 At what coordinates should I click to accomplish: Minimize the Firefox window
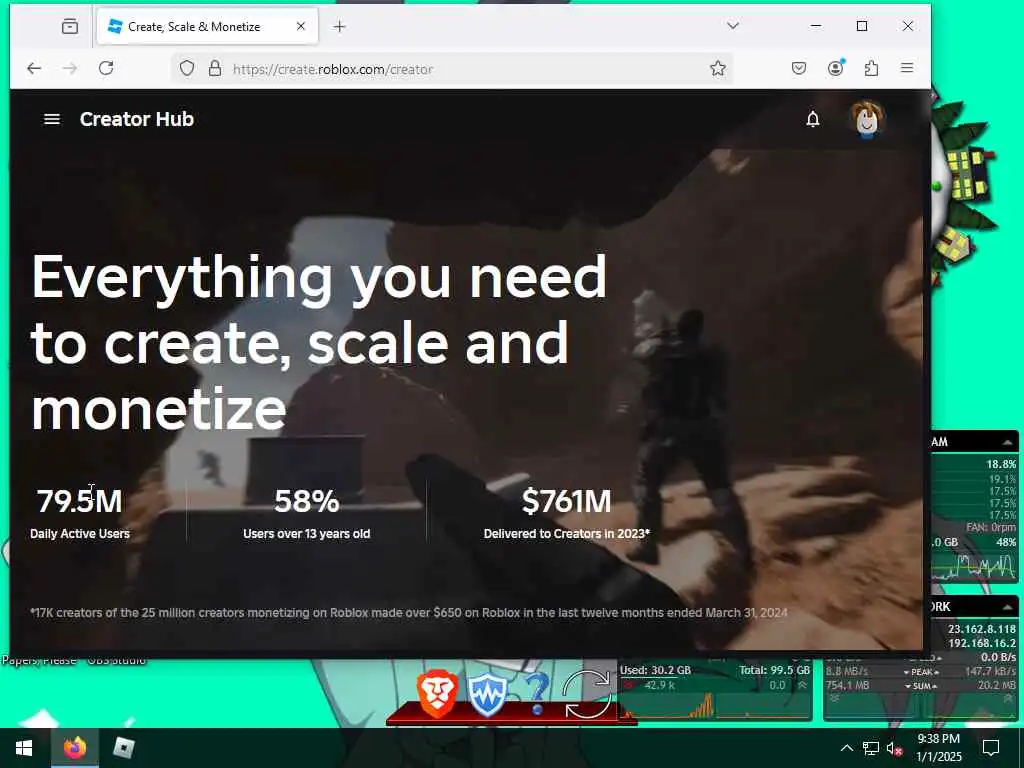(816, 25)
